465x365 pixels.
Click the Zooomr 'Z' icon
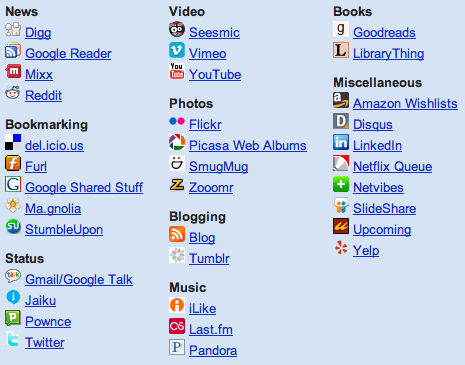[177, 185]
